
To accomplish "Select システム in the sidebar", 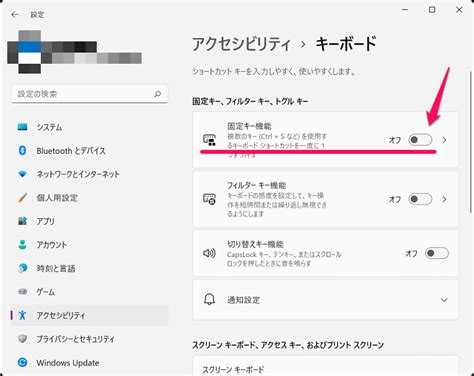I will (89, 127).
